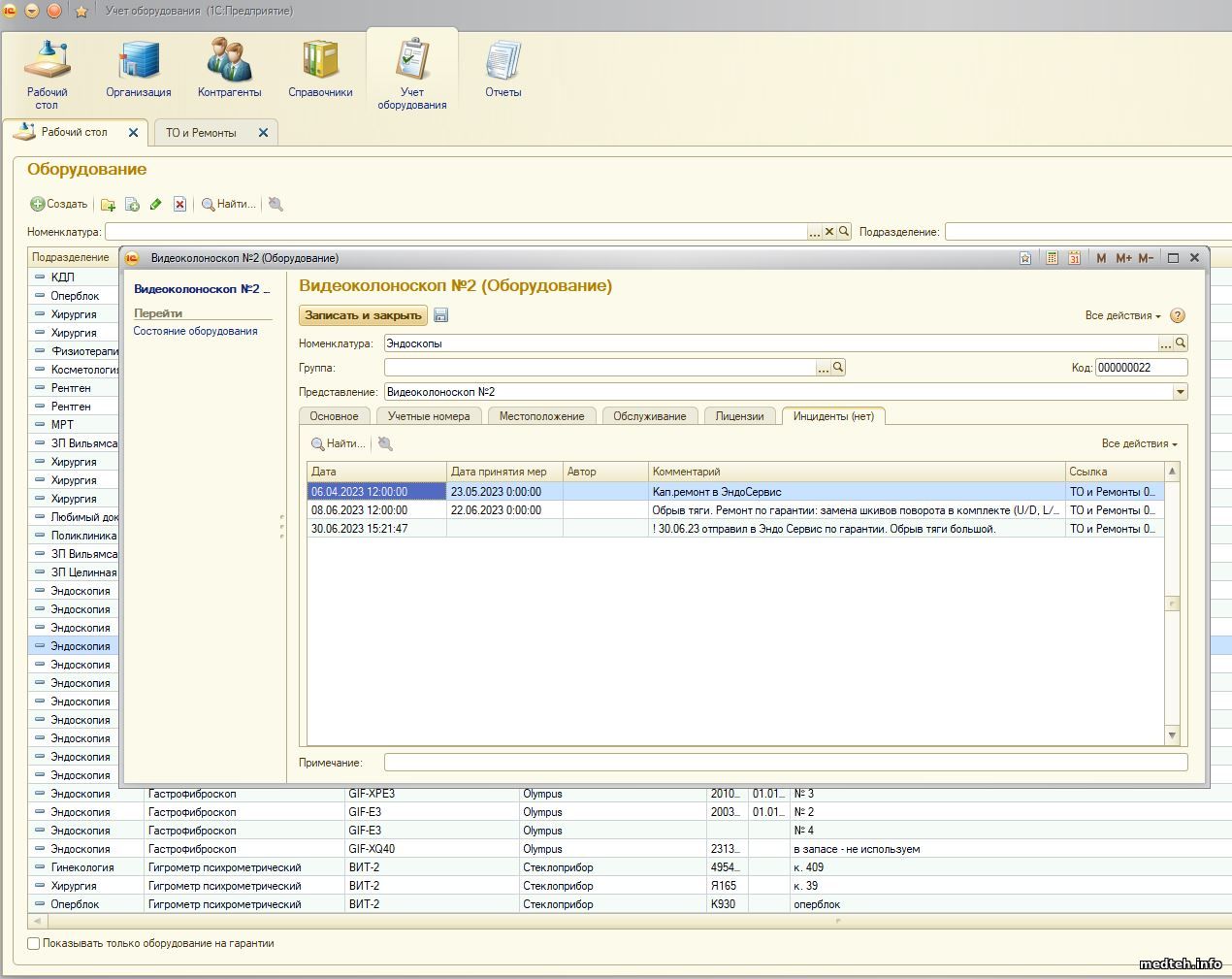This screenshot has height=979, width=1232.
Task: Switch to the Обслуживание tab
Action: [x=649, y=416]
